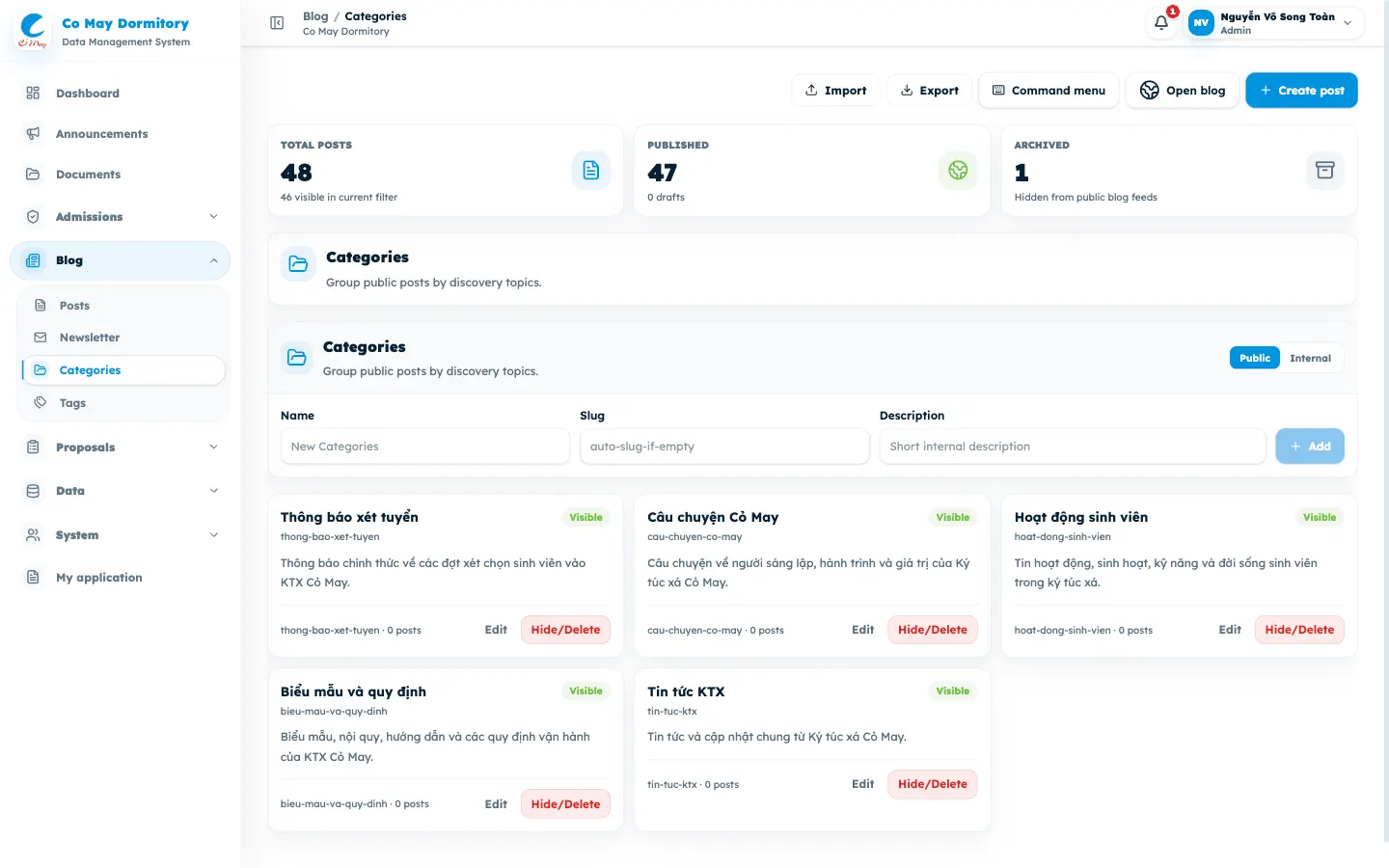Switch to Public categories toggle

click(1254, 358)
